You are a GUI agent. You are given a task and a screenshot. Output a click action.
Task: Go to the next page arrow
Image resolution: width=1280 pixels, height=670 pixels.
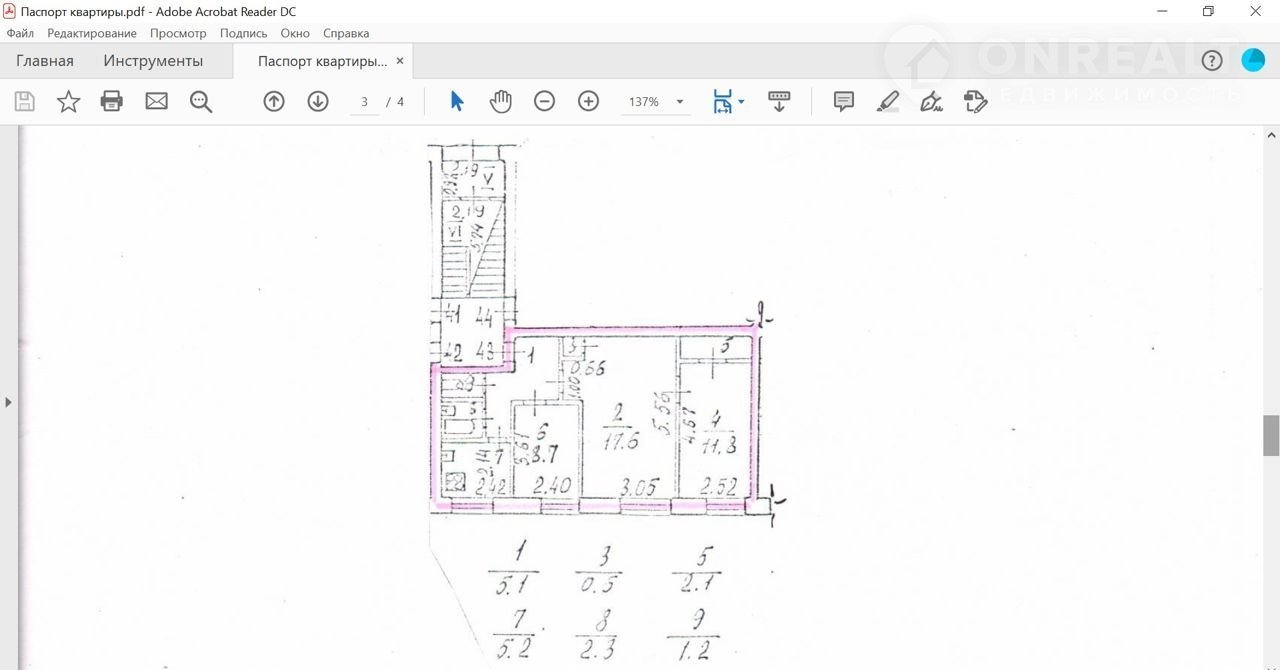click(x=318, y=101)
